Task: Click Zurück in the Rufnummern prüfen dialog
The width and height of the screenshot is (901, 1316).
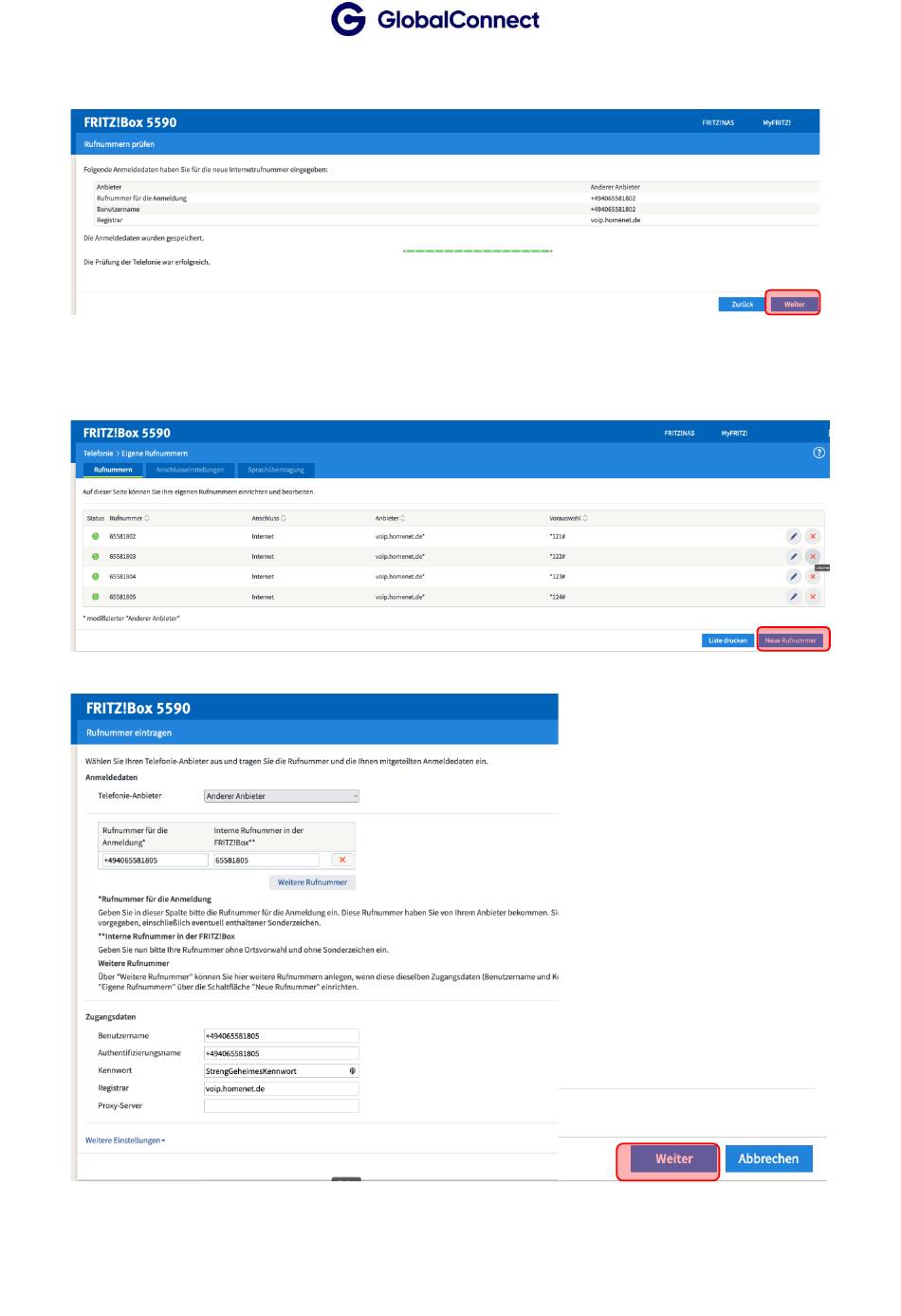Action: coord(742,305)
